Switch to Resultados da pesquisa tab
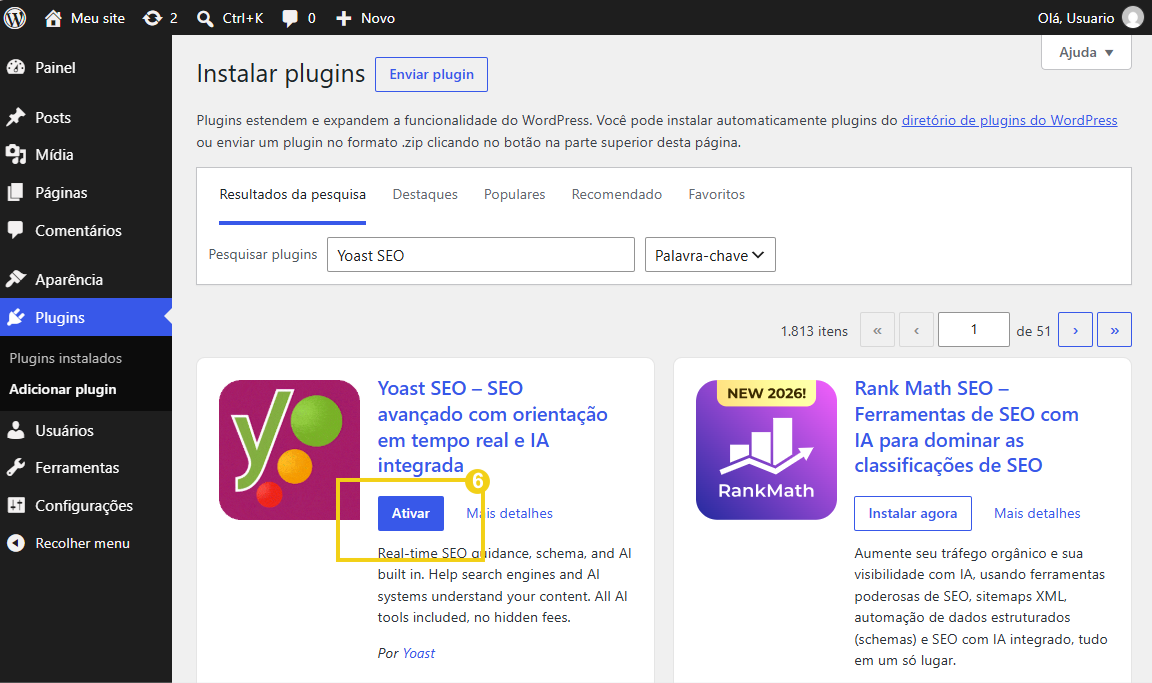This screenshot has width=1152, height=683. pos(292,195)
